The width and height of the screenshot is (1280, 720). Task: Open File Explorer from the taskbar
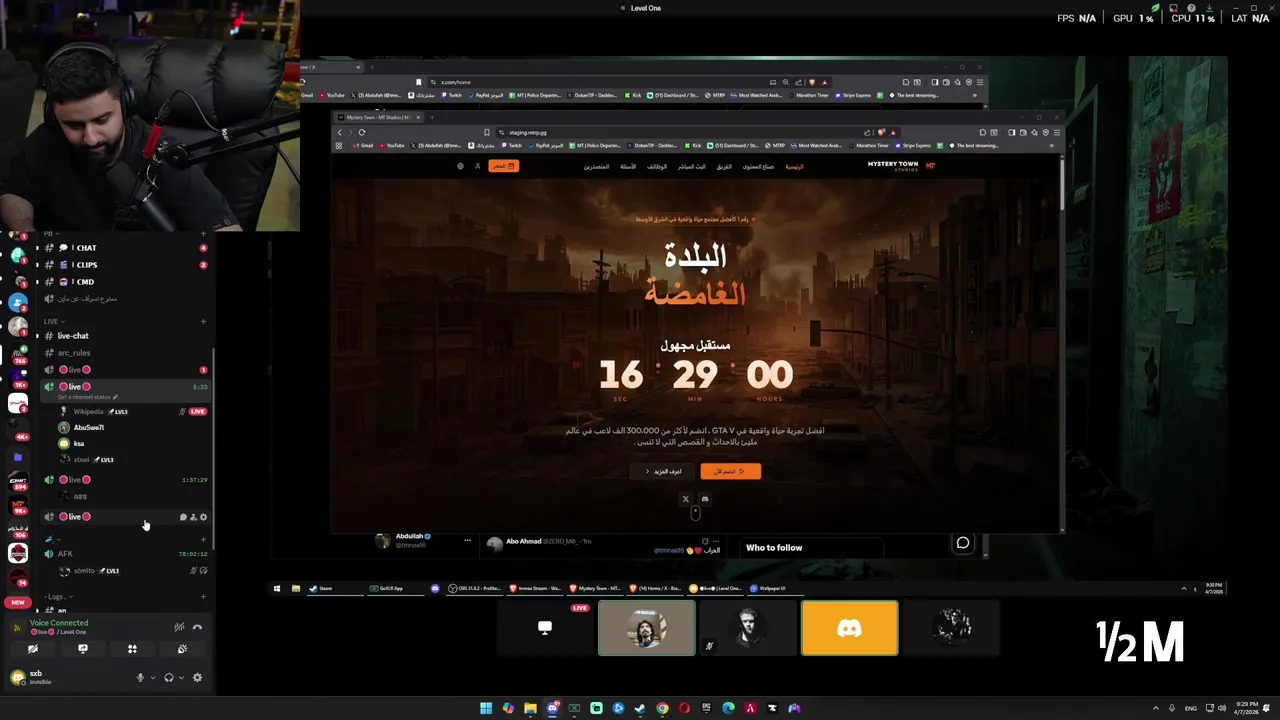click(x=530, y=708)
